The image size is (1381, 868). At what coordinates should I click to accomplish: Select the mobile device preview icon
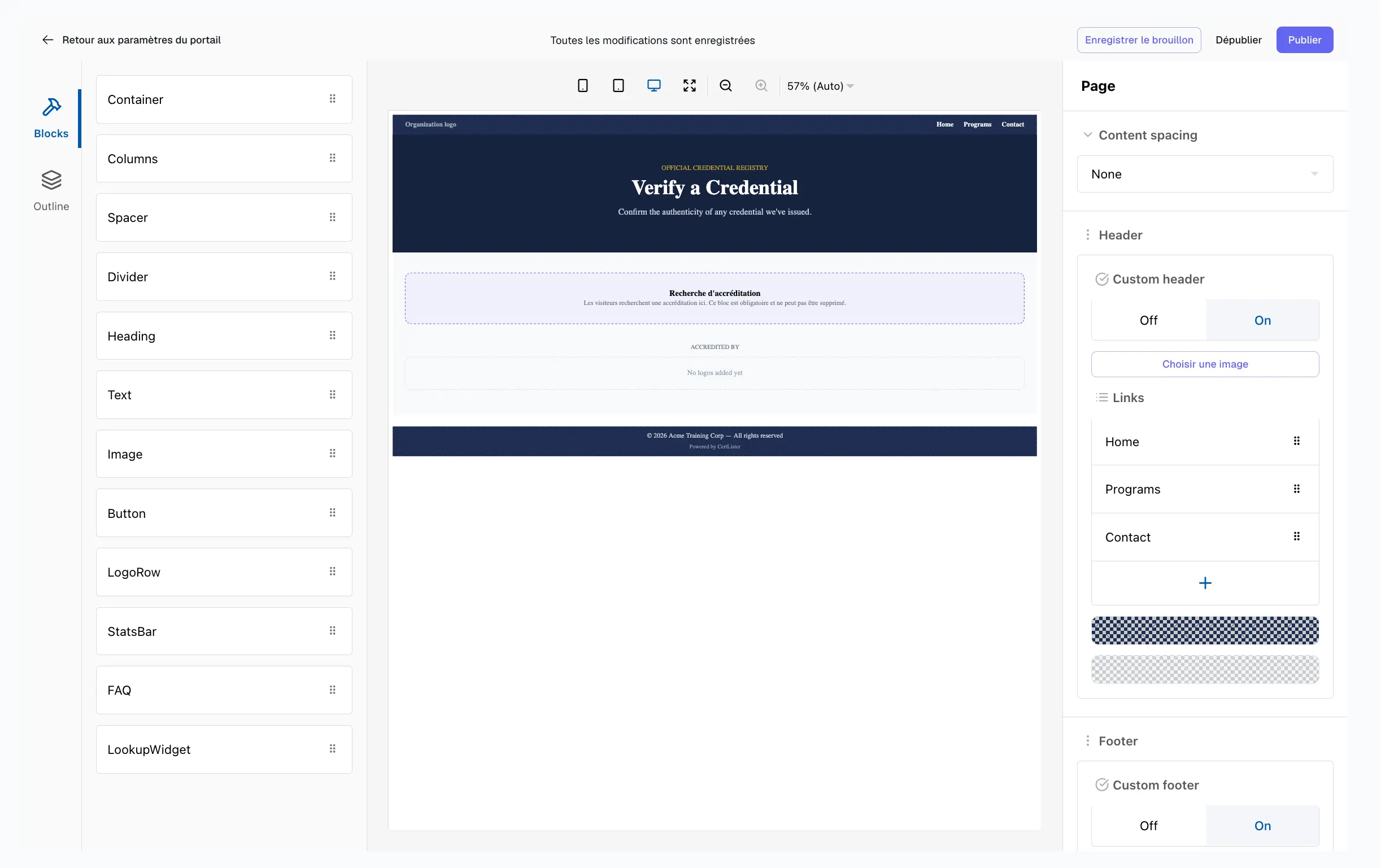(583, 86)
